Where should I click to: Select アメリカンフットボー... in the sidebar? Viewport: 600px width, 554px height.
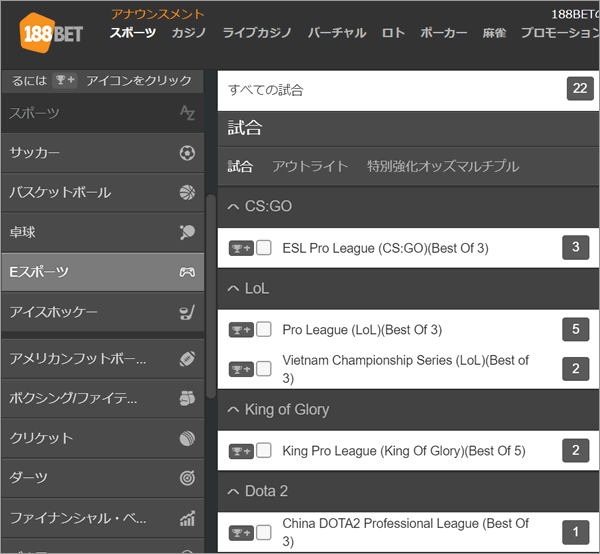tap(103, 359)
